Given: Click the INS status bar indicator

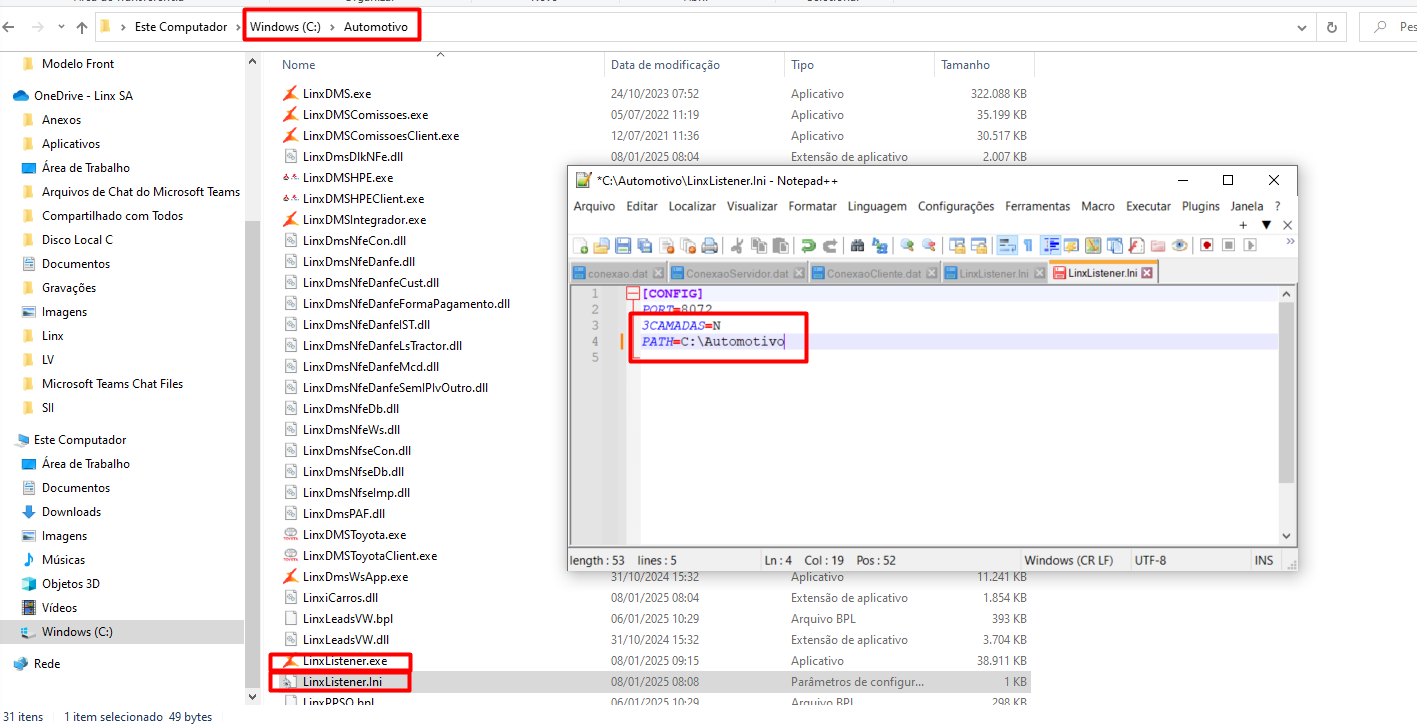Looking at the screenshot, I should click(1264, 560).
